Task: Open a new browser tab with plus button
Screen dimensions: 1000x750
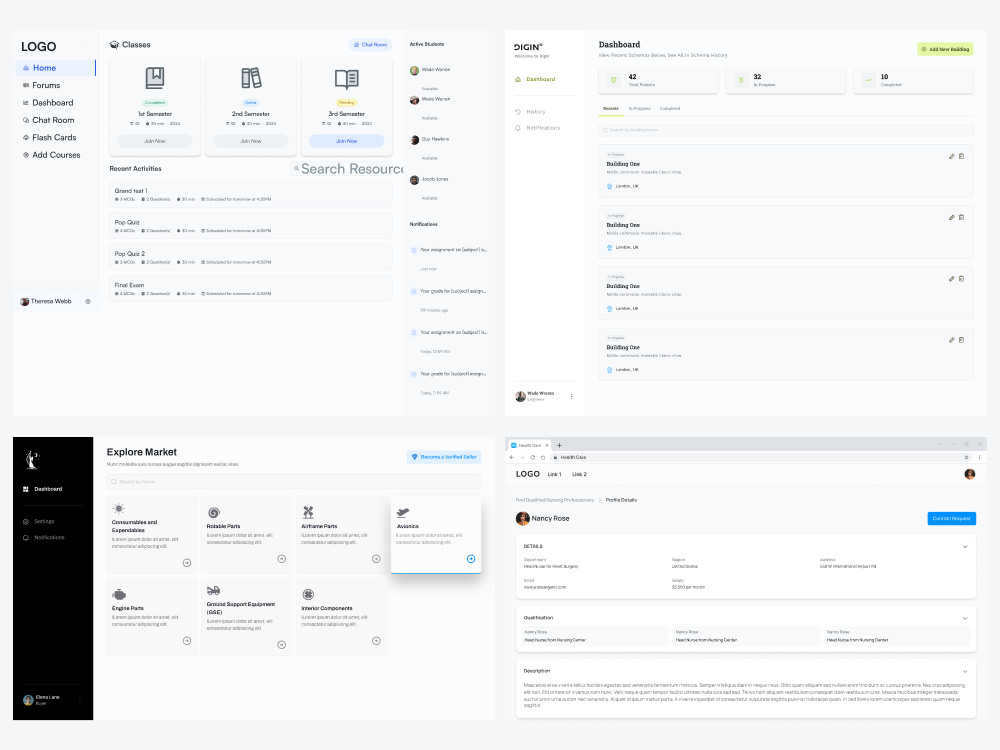Action: pos(559,445)
